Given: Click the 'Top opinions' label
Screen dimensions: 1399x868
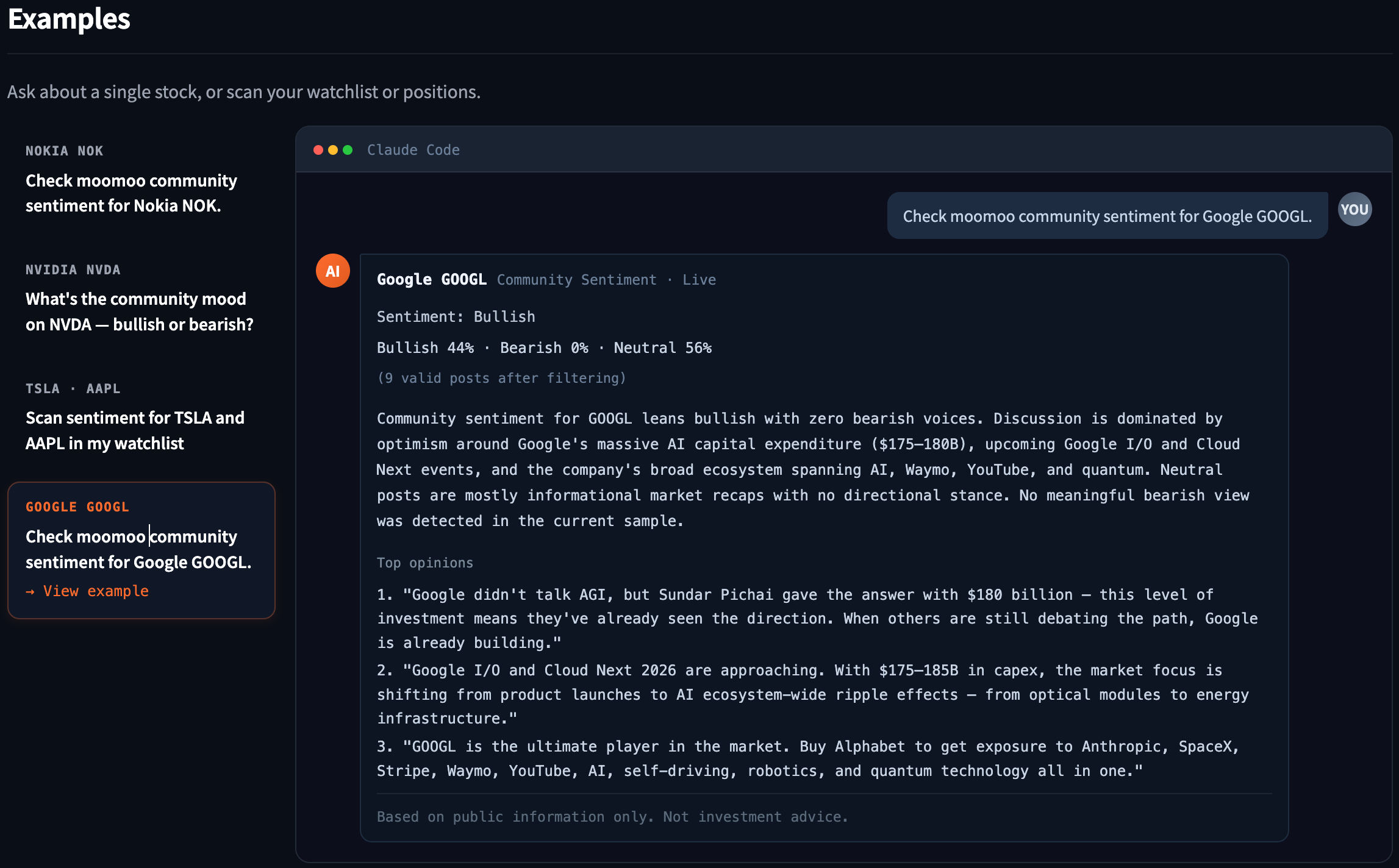Looking at the screenshot, I should pyautogui.click(x=425, y=563).
